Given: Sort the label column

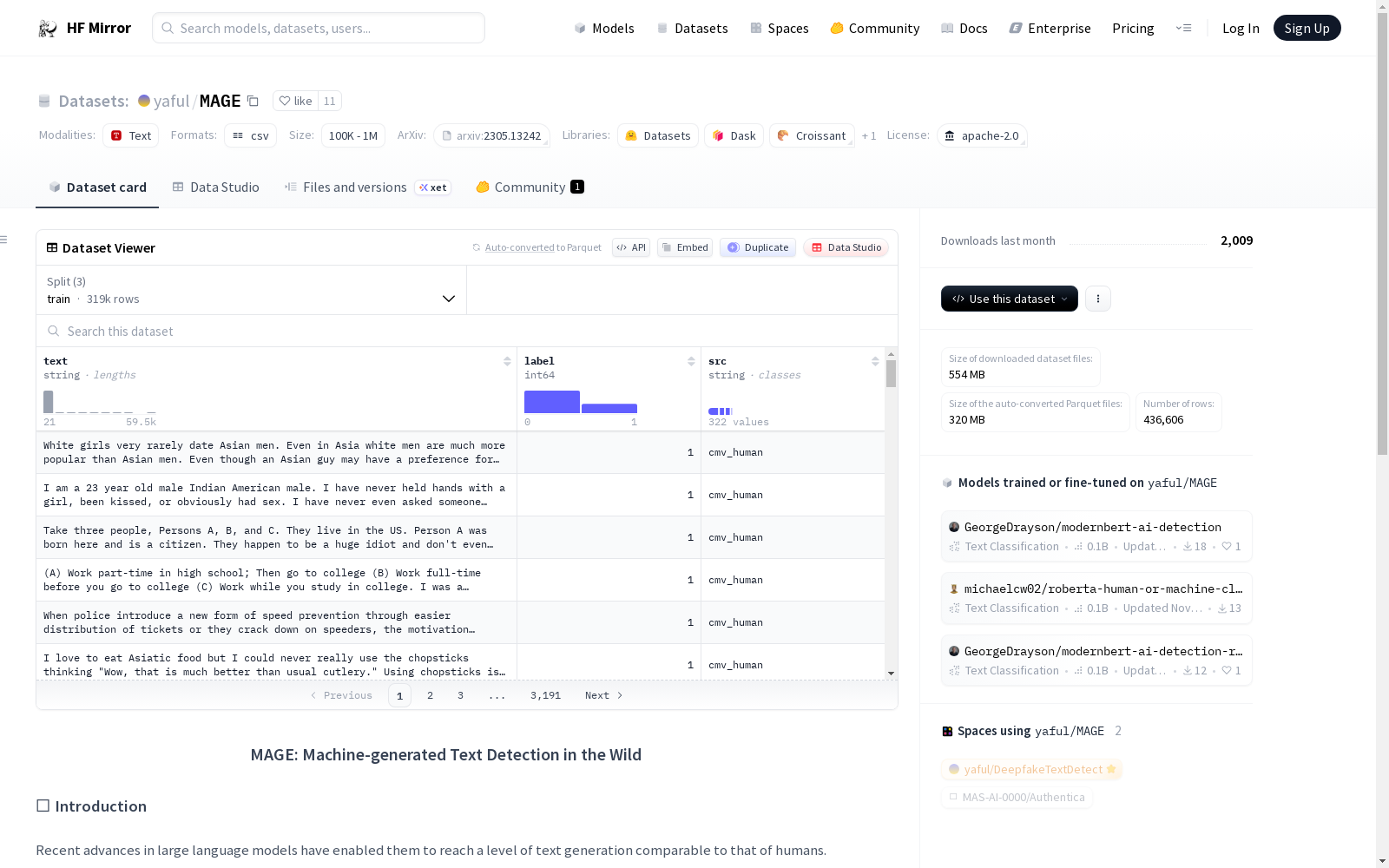Looking at the screenshot, I should click(691, 361).
